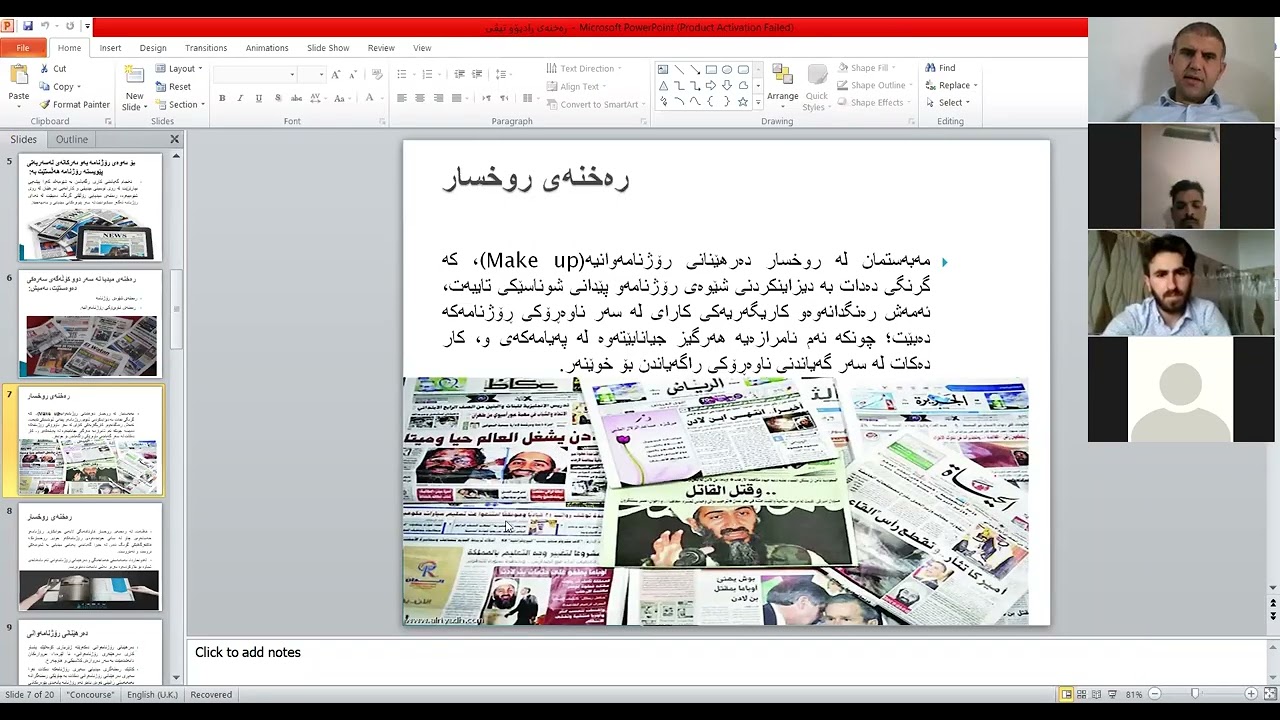
Task: Close the slides thumbnail pane
Action: 174,139
